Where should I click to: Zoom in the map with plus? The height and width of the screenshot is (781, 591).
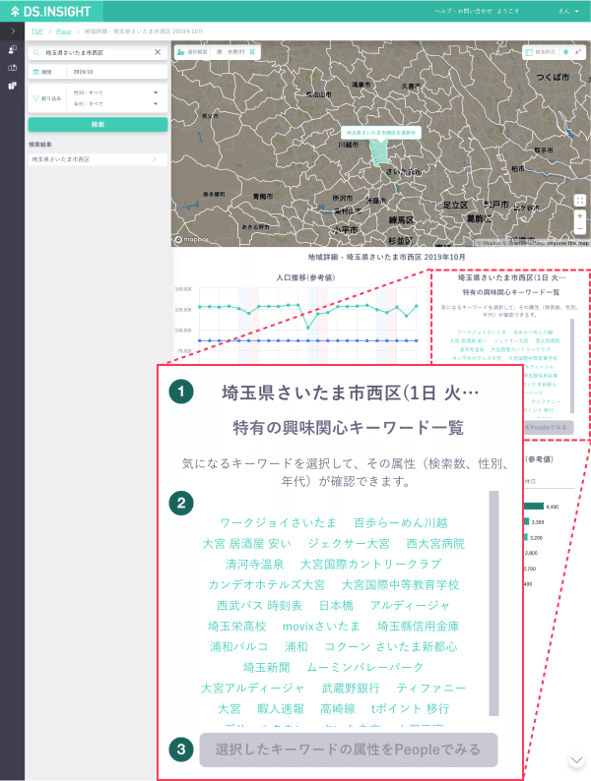click(x=580, y=216)
